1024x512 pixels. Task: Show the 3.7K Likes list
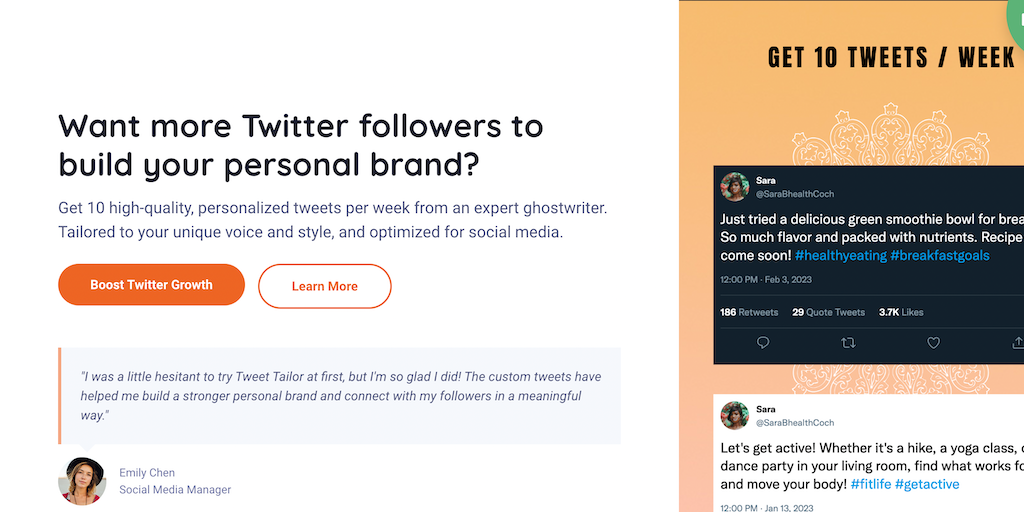[901, 312]
